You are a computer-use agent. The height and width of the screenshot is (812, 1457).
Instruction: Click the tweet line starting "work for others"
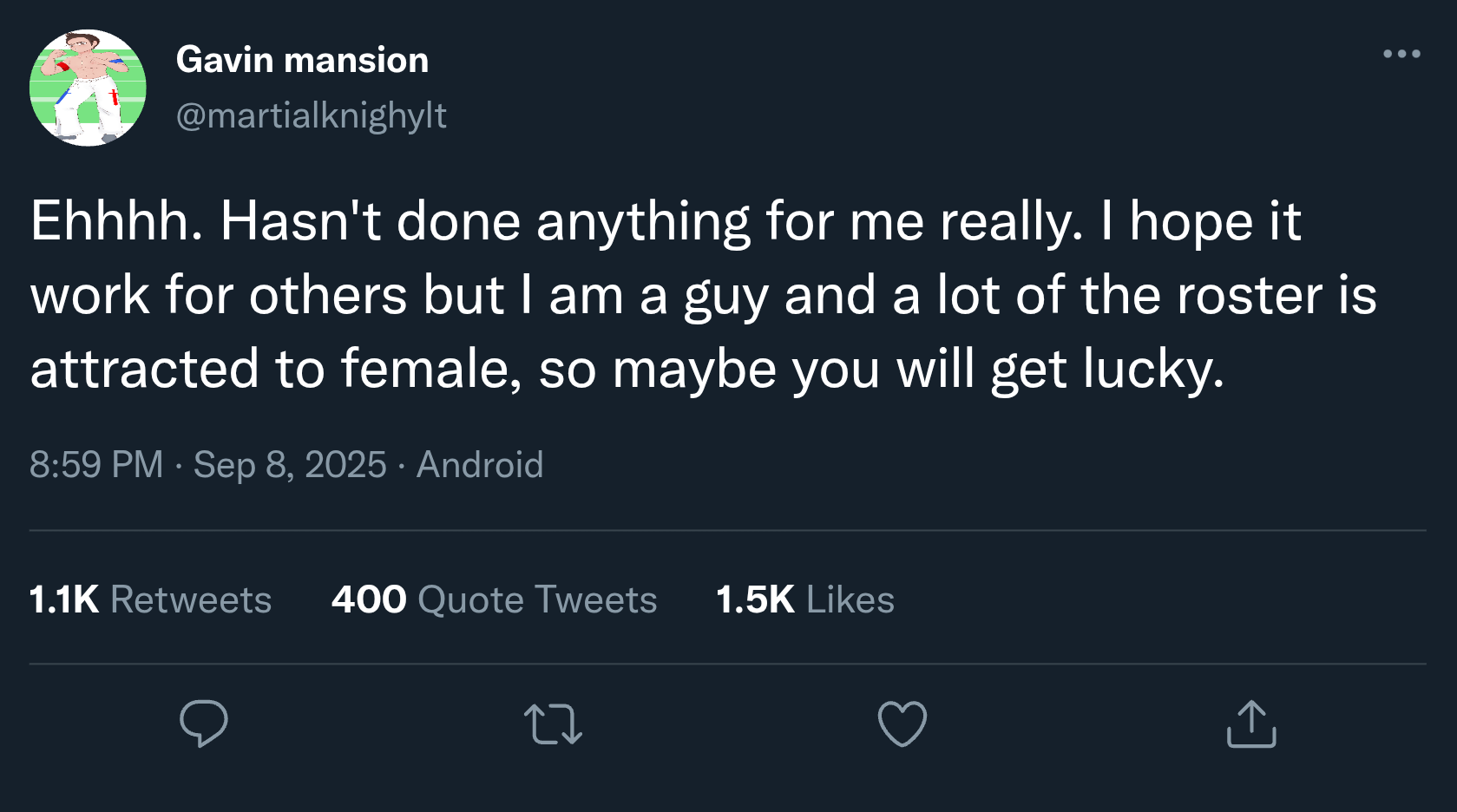click(703, 295)
